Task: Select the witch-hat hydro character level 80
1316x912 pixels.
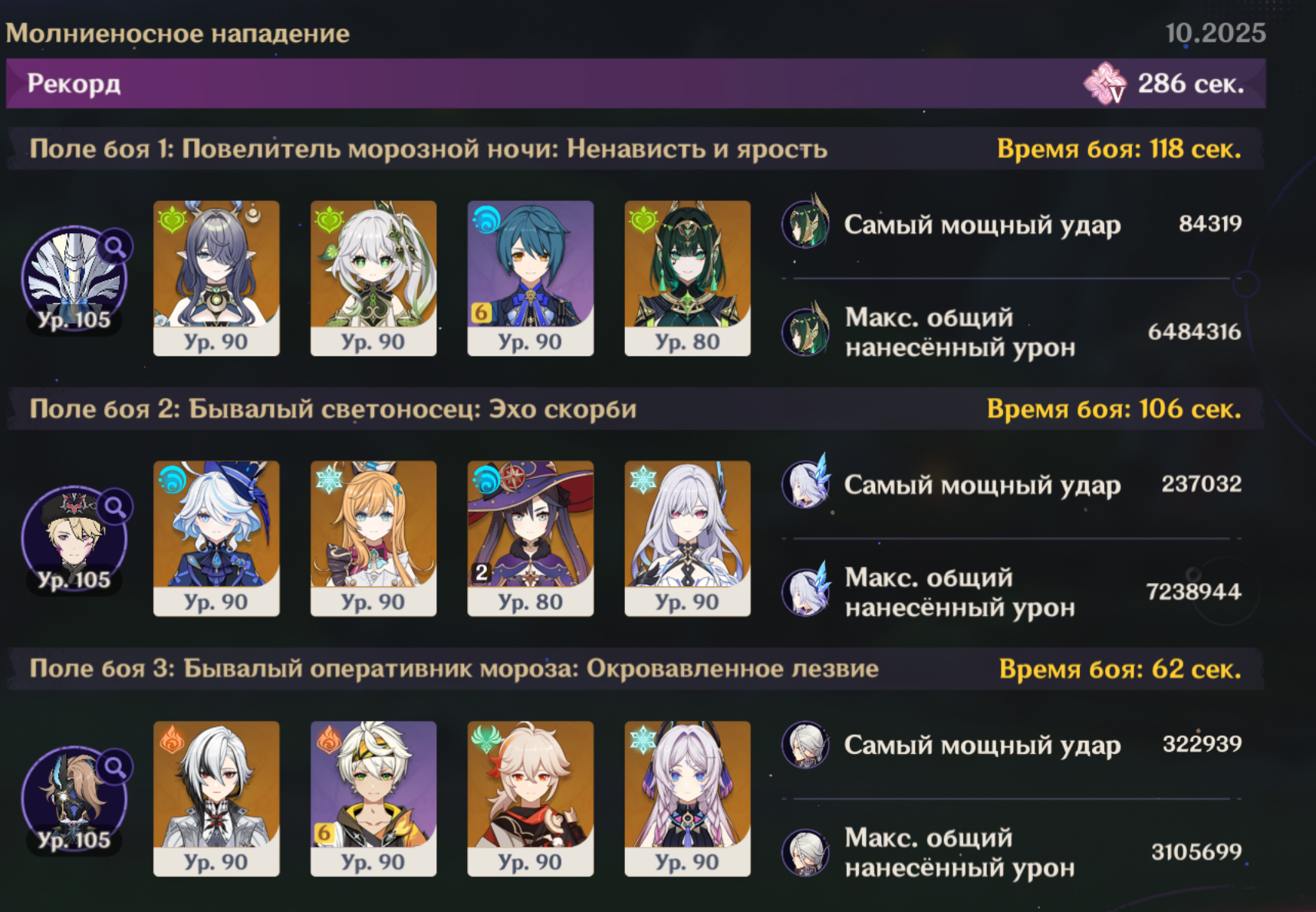Action: click(x=531, y=538)
